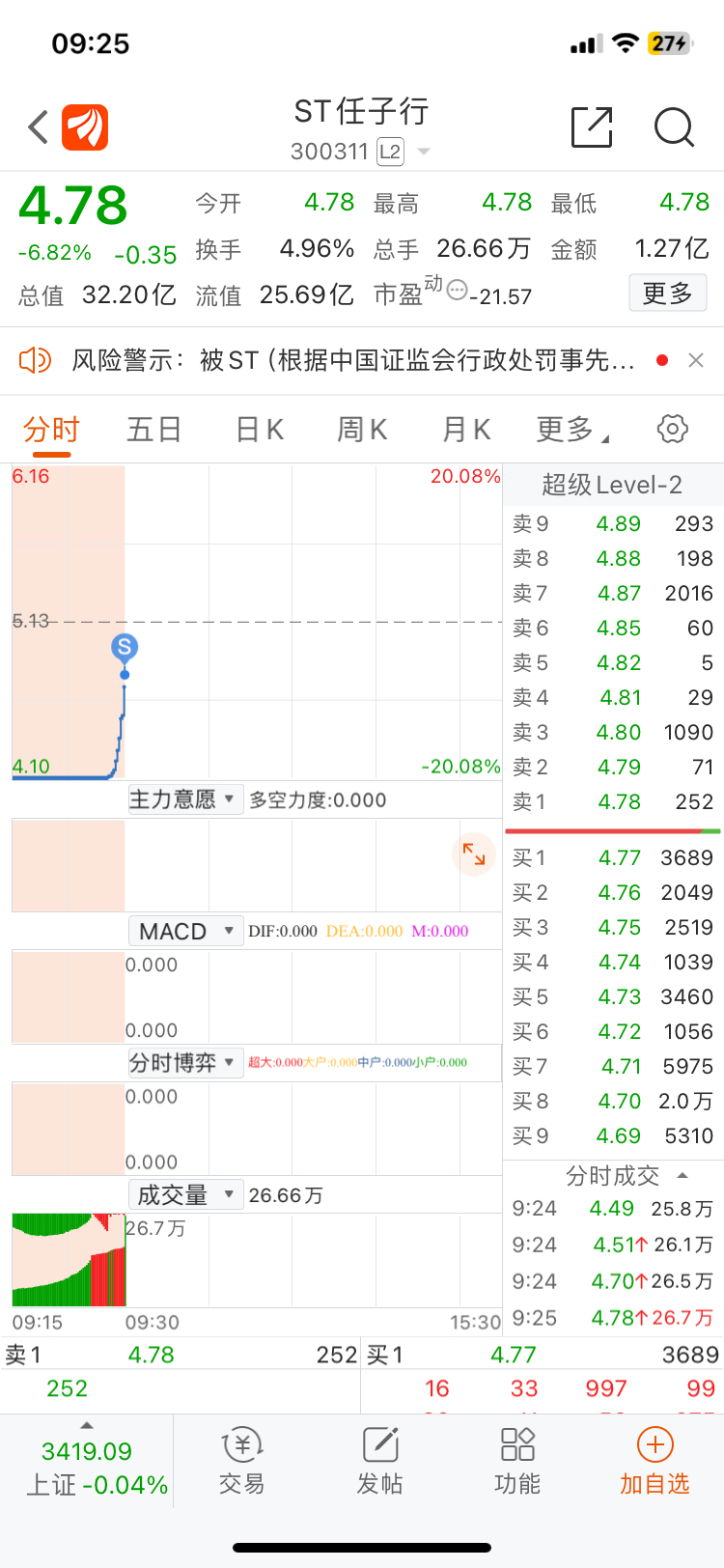
Task: Select 买7 row at 4.71
Action: [x=613, y=1066]
